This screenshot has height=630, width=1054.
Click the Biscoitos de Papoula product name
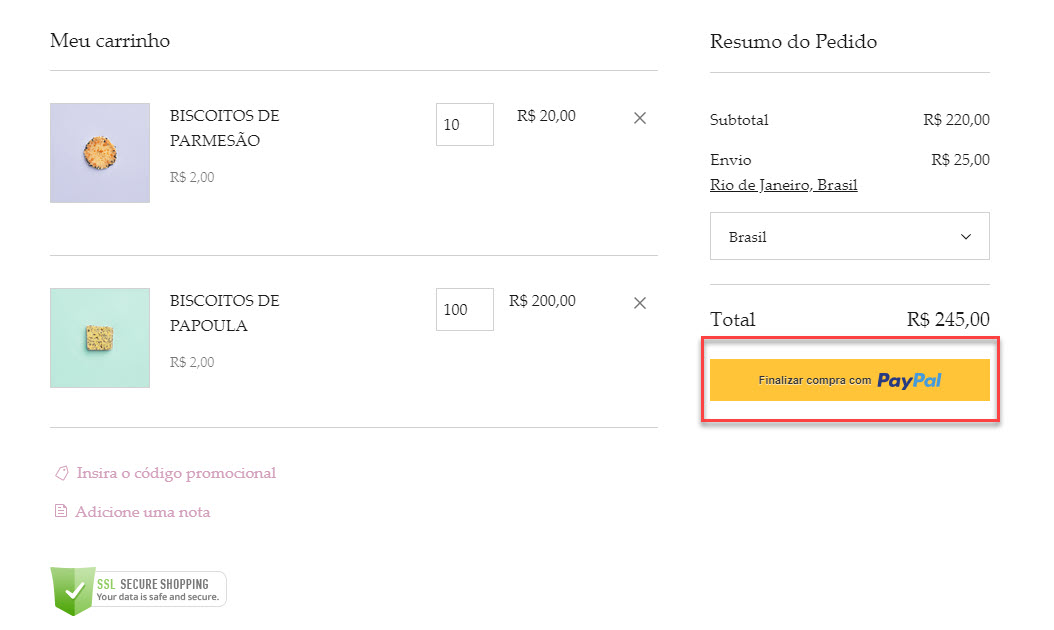[224, 313]
